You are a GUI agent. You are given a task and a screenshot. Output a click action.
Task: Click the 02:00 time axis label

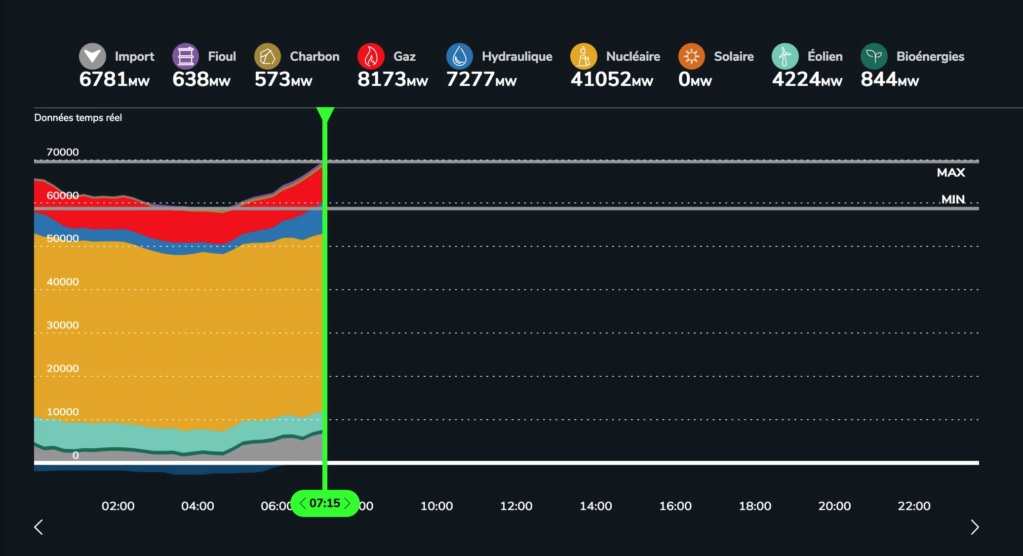click(x=118, y=506)
